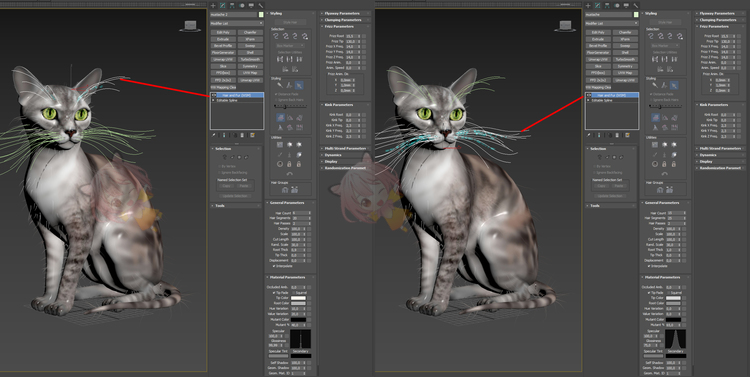Click the Mutant Color swatch in right Material Parameters
Image resolution: width=750 pixels, height=377 pixels.
point(673,320)
